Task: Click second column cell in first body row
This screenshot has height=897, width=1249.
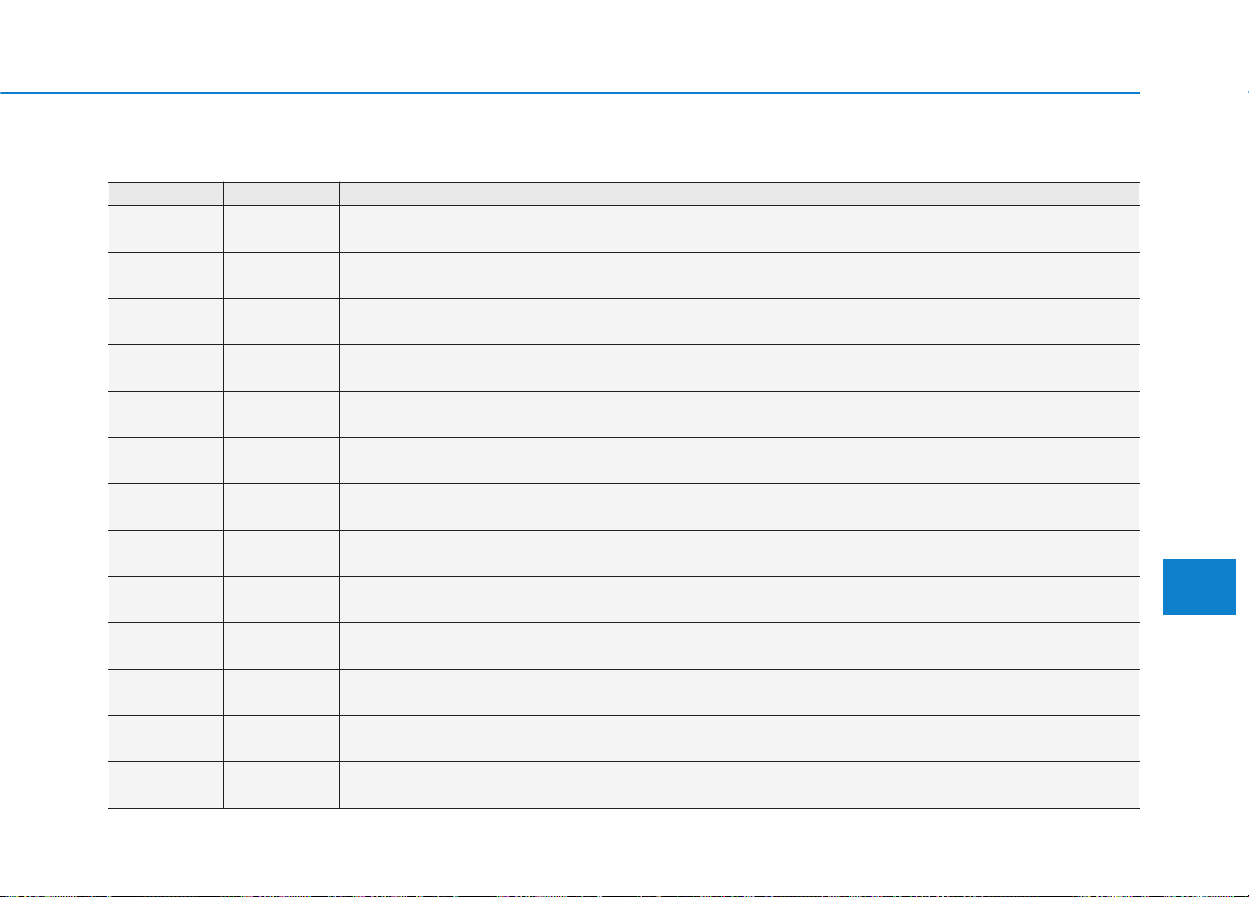Action: coord(281,229)
